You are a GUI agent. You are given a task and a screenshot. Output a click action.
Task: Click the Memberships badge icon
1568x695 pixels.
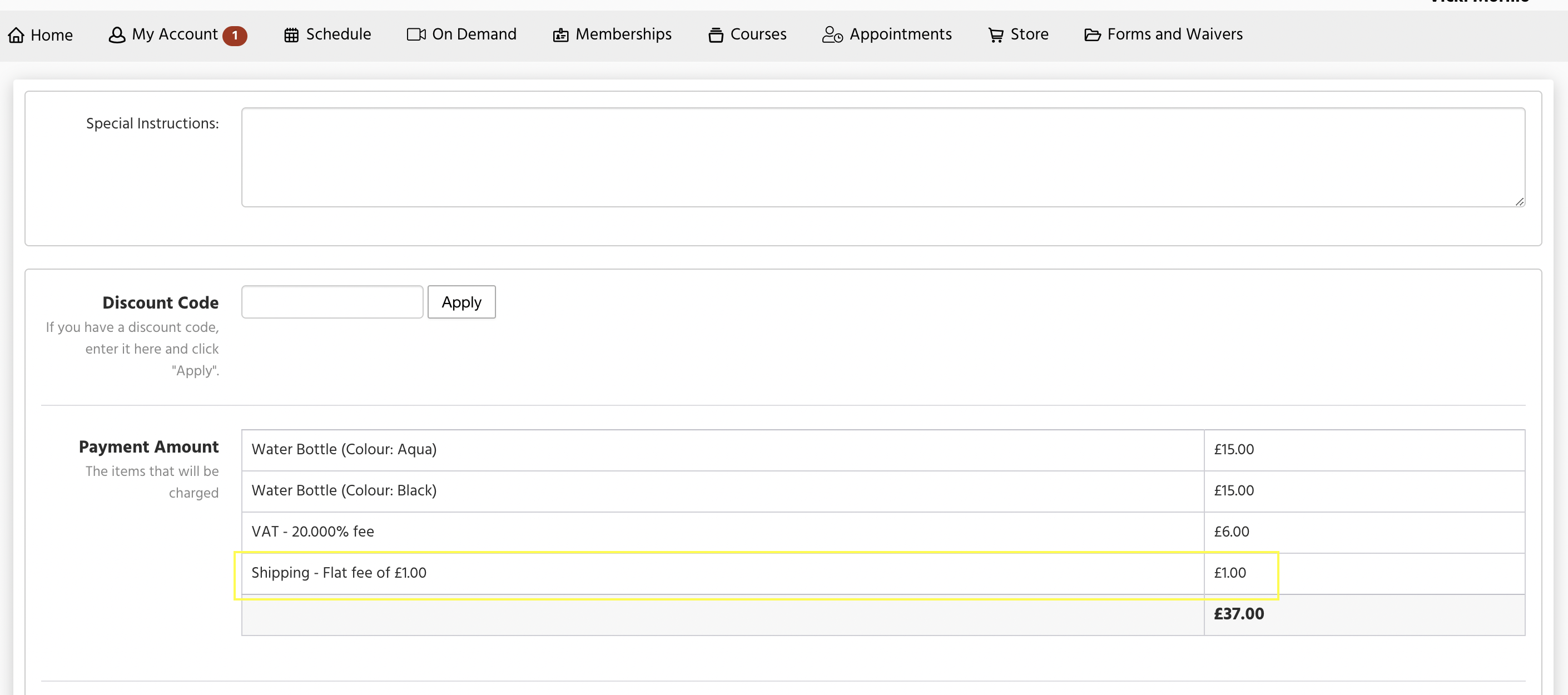[x=560, y=35]
